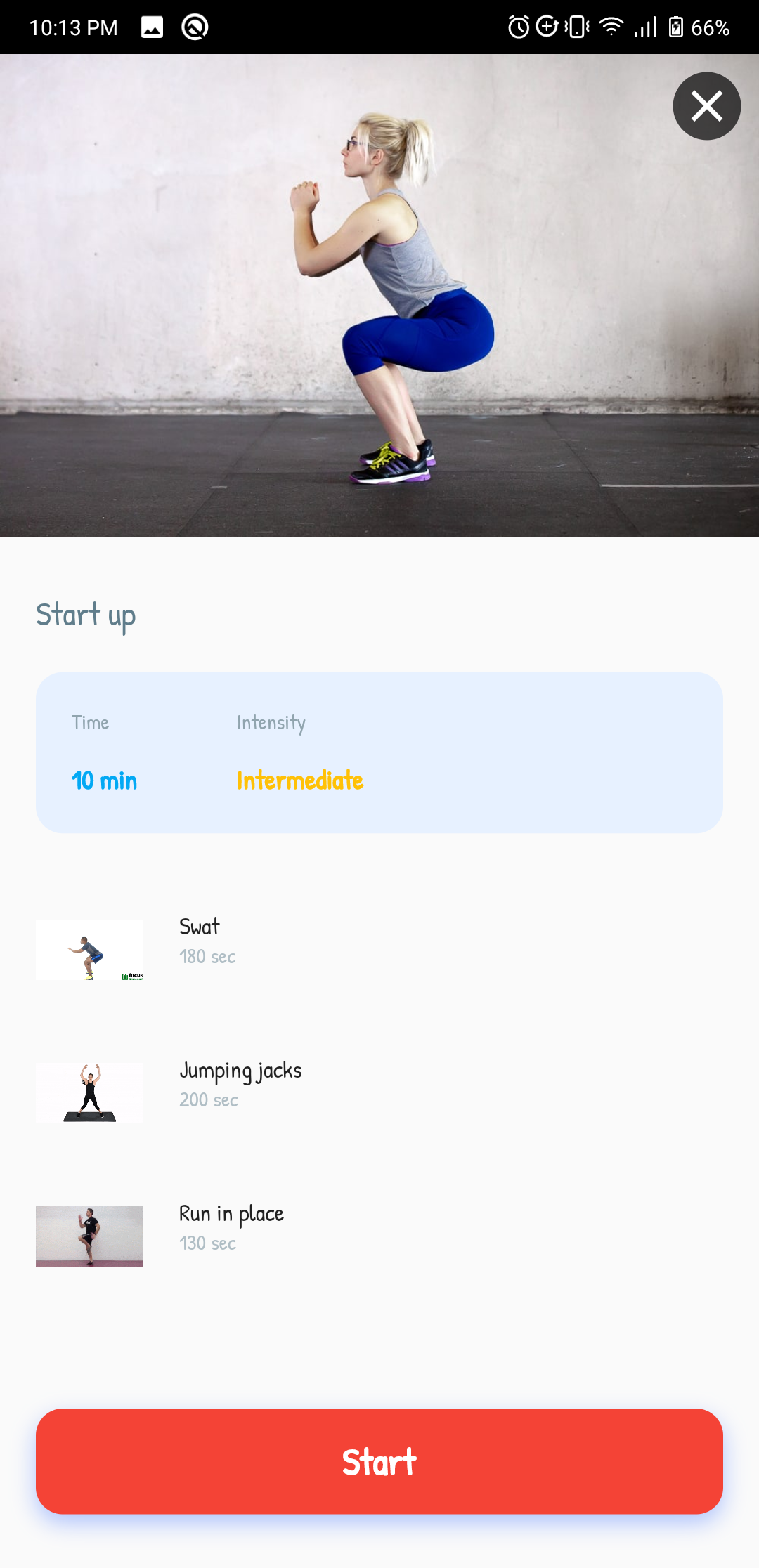759x1568 pixels.
Task: Tap the Start up workout title
Action: click(86, 615)
